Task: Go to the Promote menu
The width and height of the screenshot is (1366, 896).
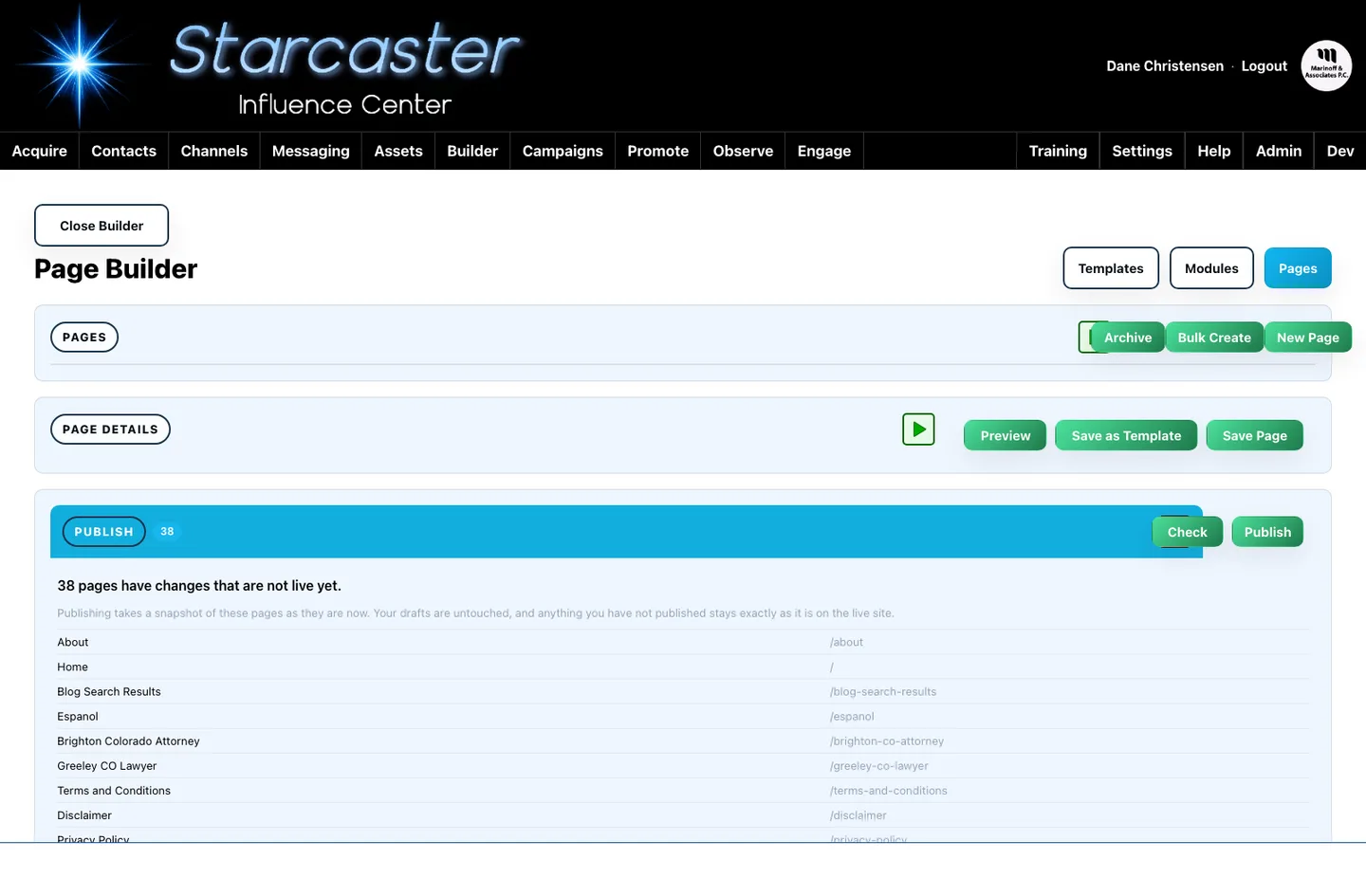Action: tap(658, 151)
